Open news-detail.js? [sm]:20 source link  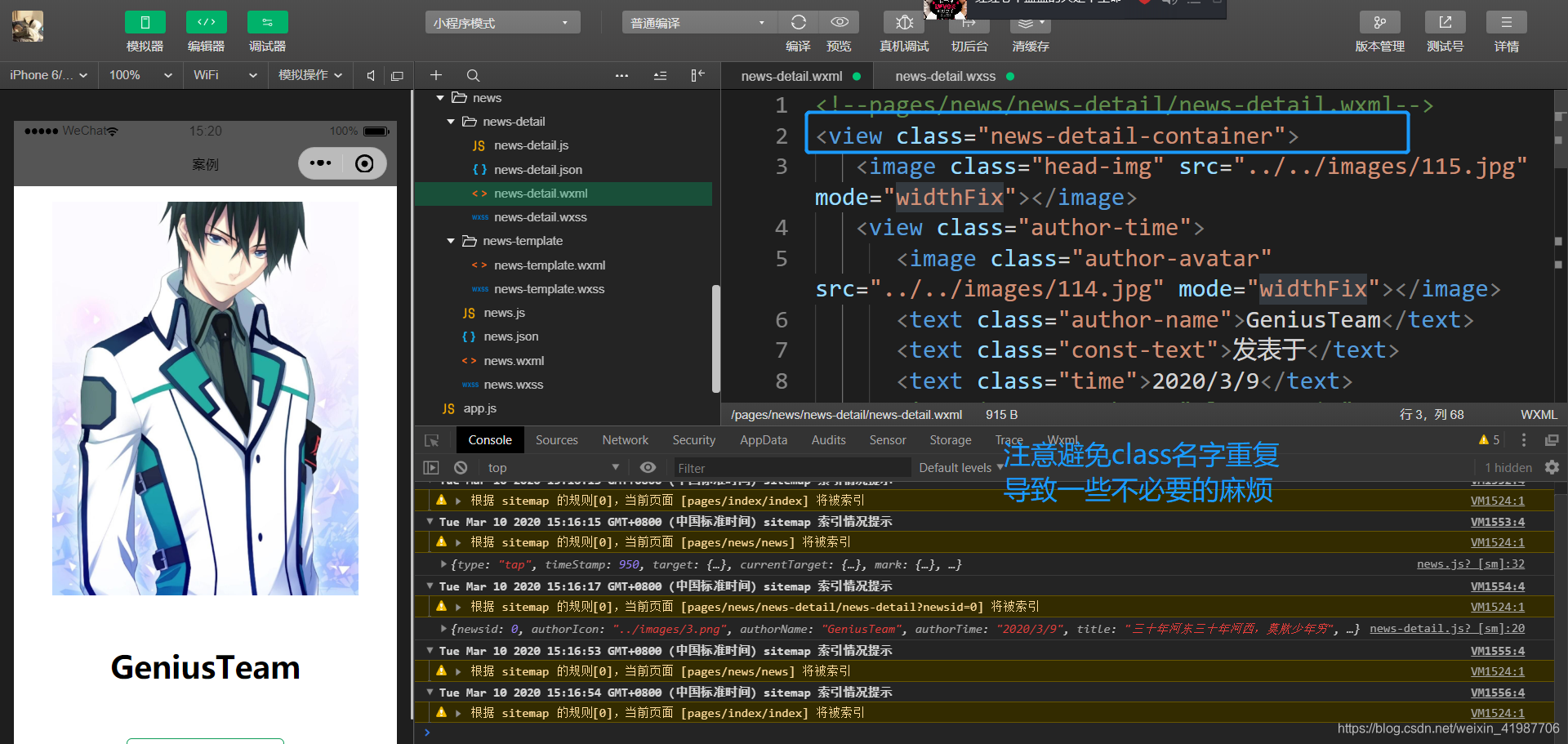pos(1447,629)
